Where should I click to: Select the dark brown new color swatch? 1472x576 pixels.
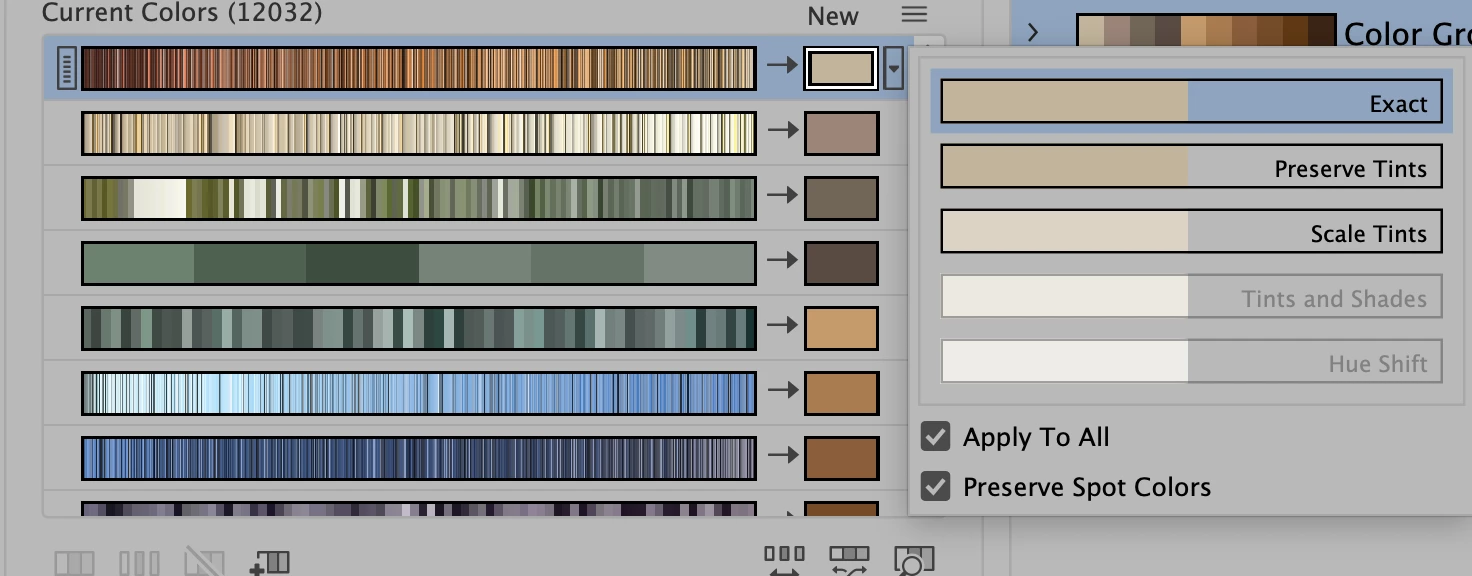click(841, 263)
